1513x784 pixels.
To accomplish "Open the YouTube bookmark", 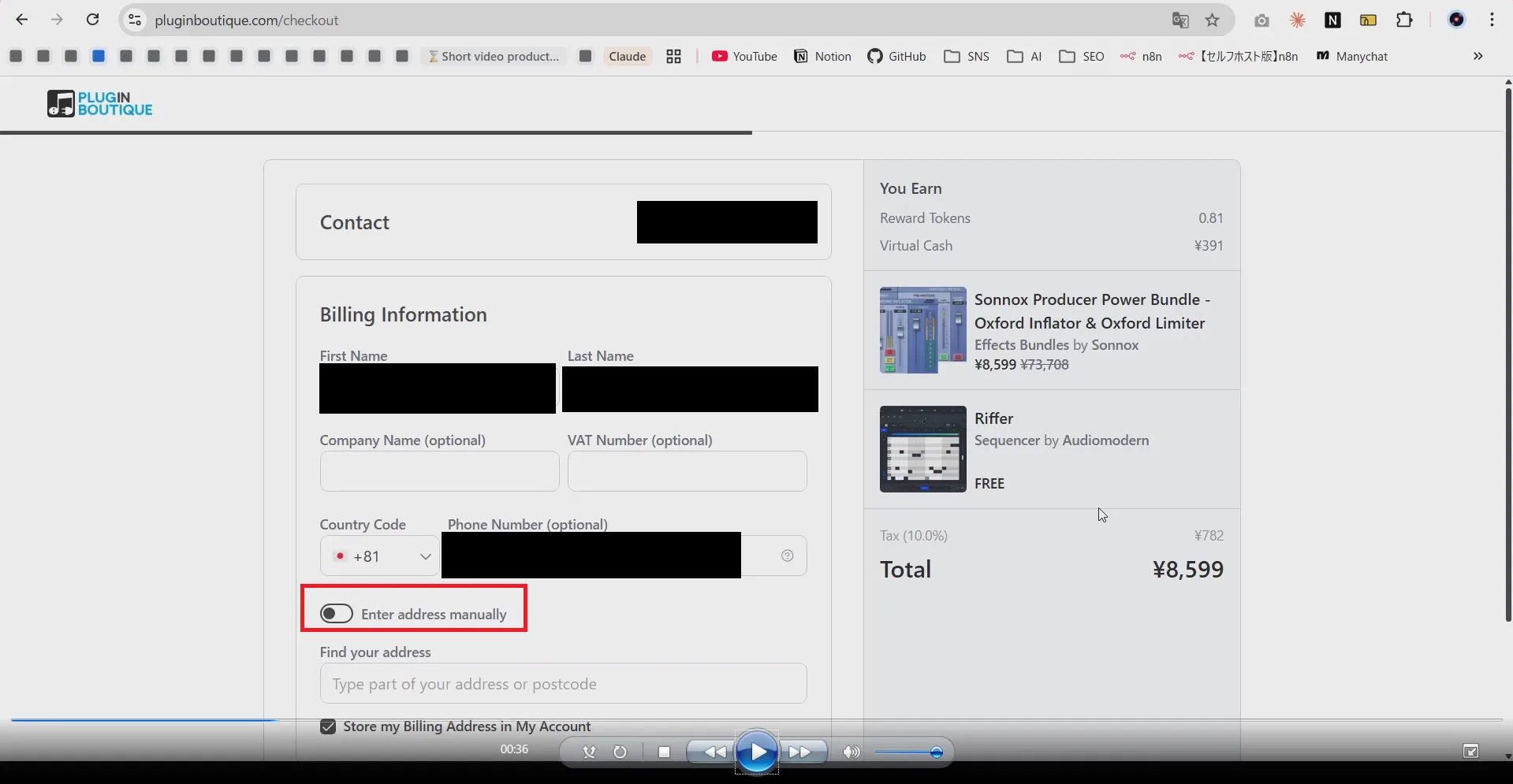I will 743,56.
